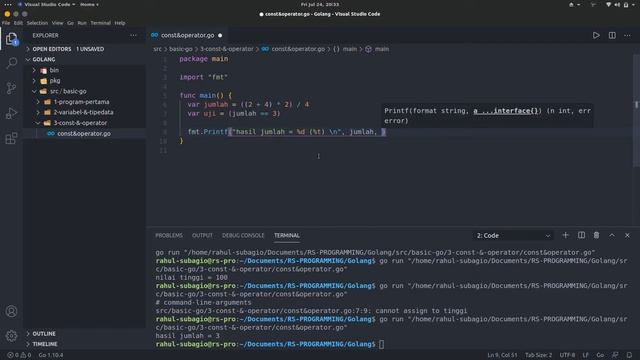
Task: Open the Source Control view
Action: point(11,88)
